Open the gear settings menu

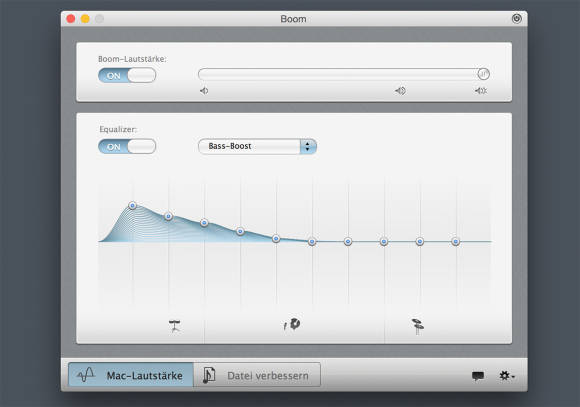coord(506,376)
